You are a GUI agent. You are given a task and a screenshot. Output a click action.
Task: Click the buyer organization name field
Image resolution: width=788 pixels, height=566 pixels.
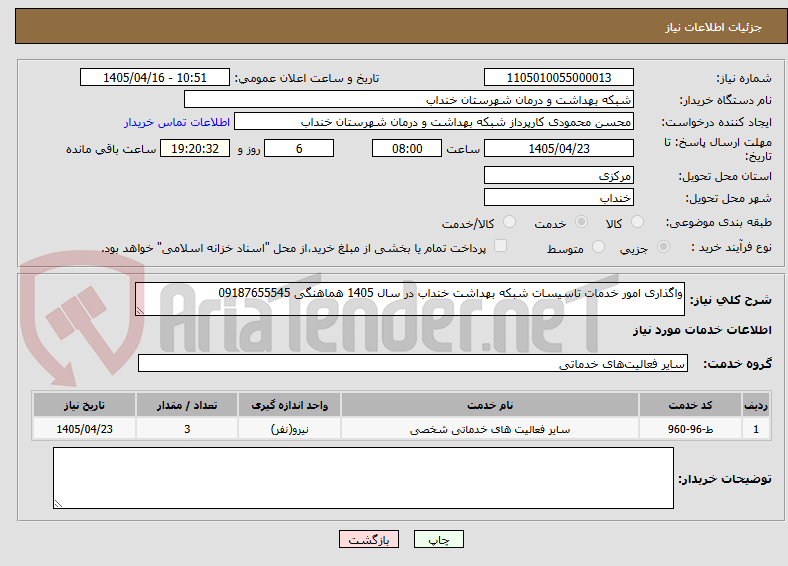click(409, 100)
